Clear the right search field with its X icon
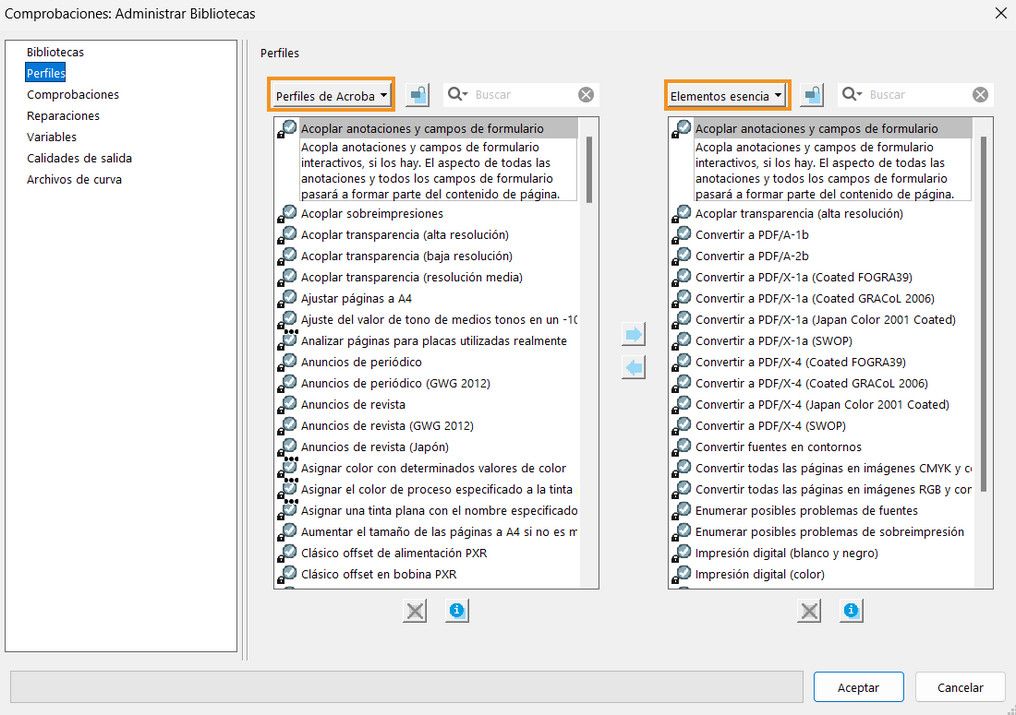1016x715 pixels. [980, 94]
